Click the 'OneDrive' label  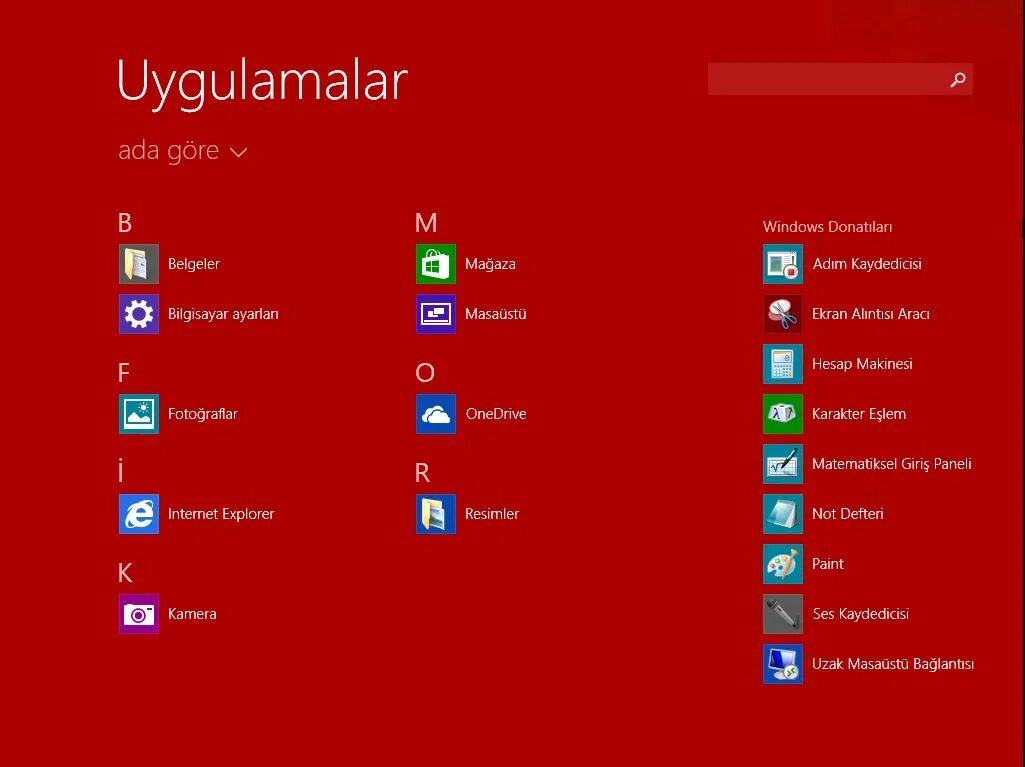point(496,414)
